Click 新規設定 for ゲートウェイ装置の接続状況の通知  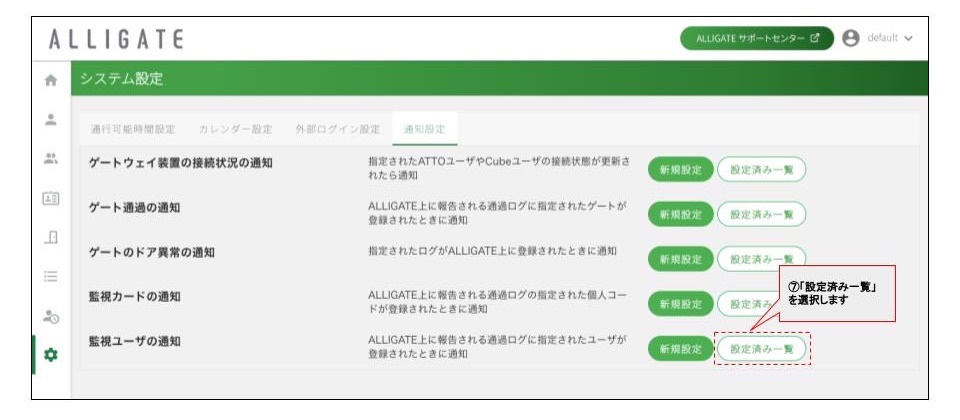[x=680, y=170]
